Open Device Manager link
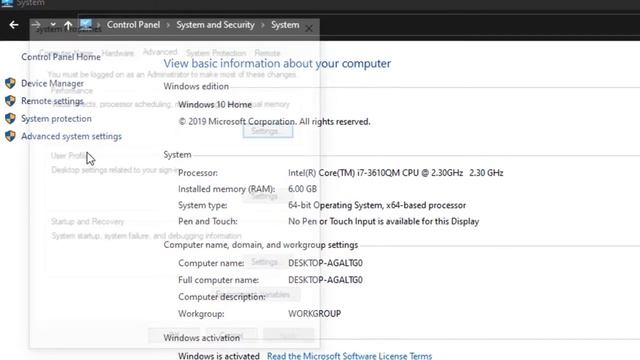The width and height of the screenshot is (640, 360). [52, 83]
